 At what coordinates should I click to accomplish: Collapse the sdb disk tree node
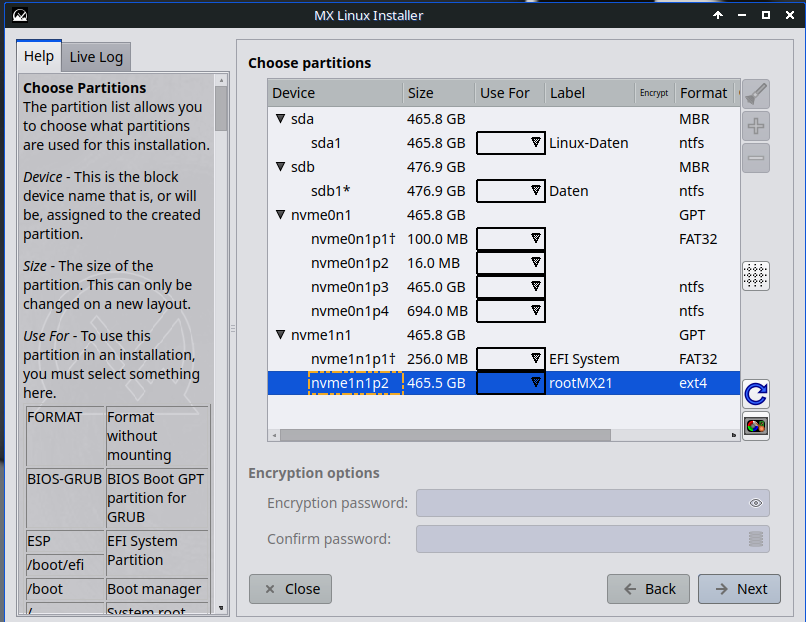pyautogui.click(x=281, y=167)
